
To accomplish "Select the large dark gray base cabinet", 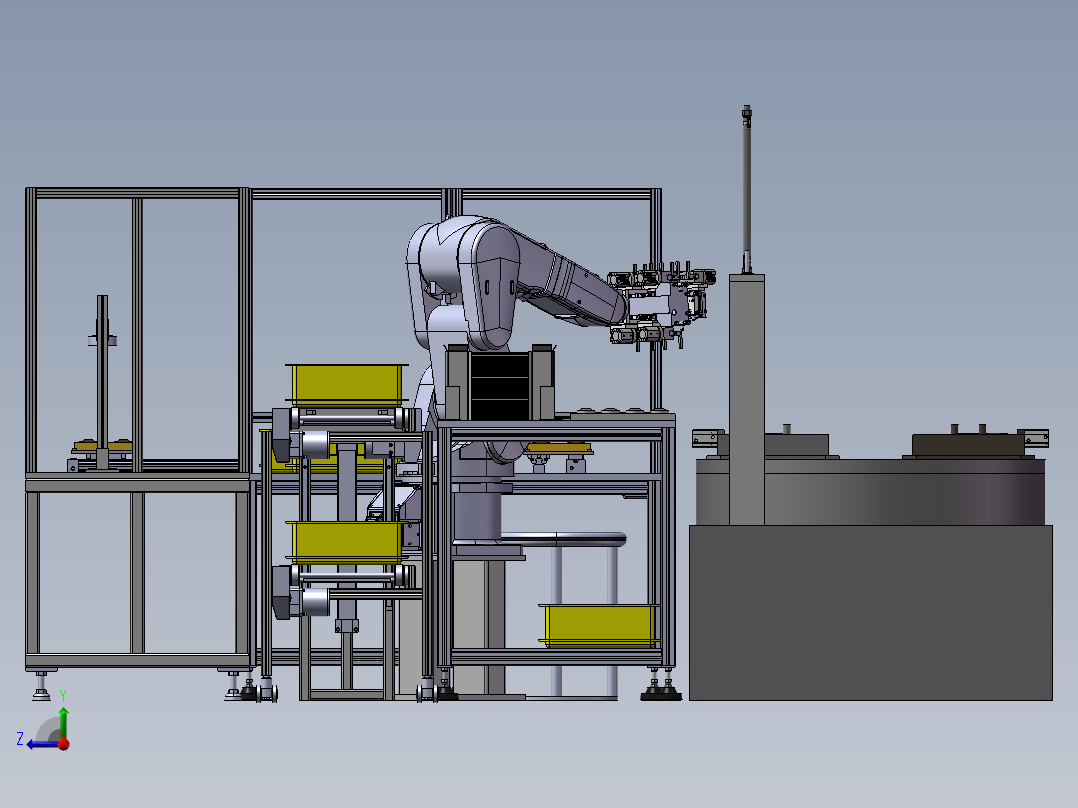I will click(870, 613).
